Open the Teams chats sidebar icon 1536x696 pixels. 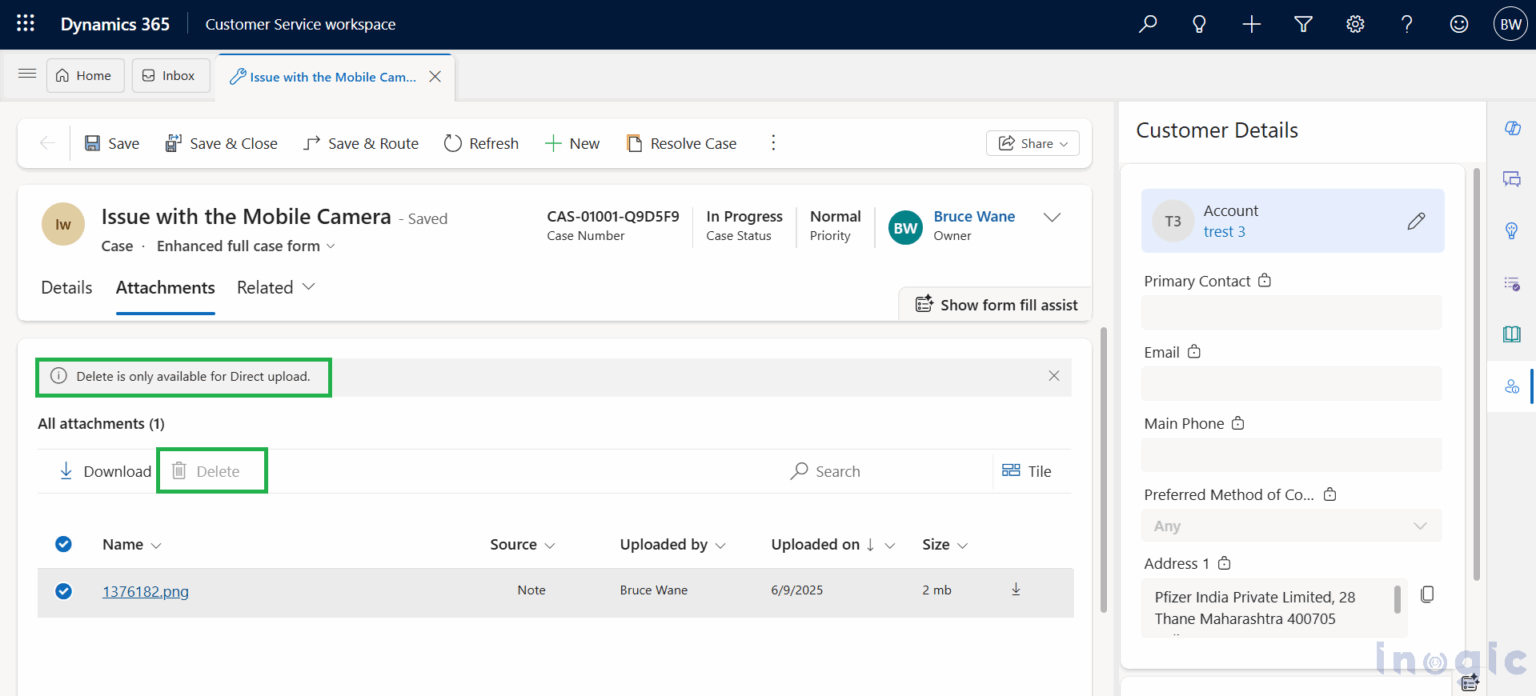point(1511,179)
